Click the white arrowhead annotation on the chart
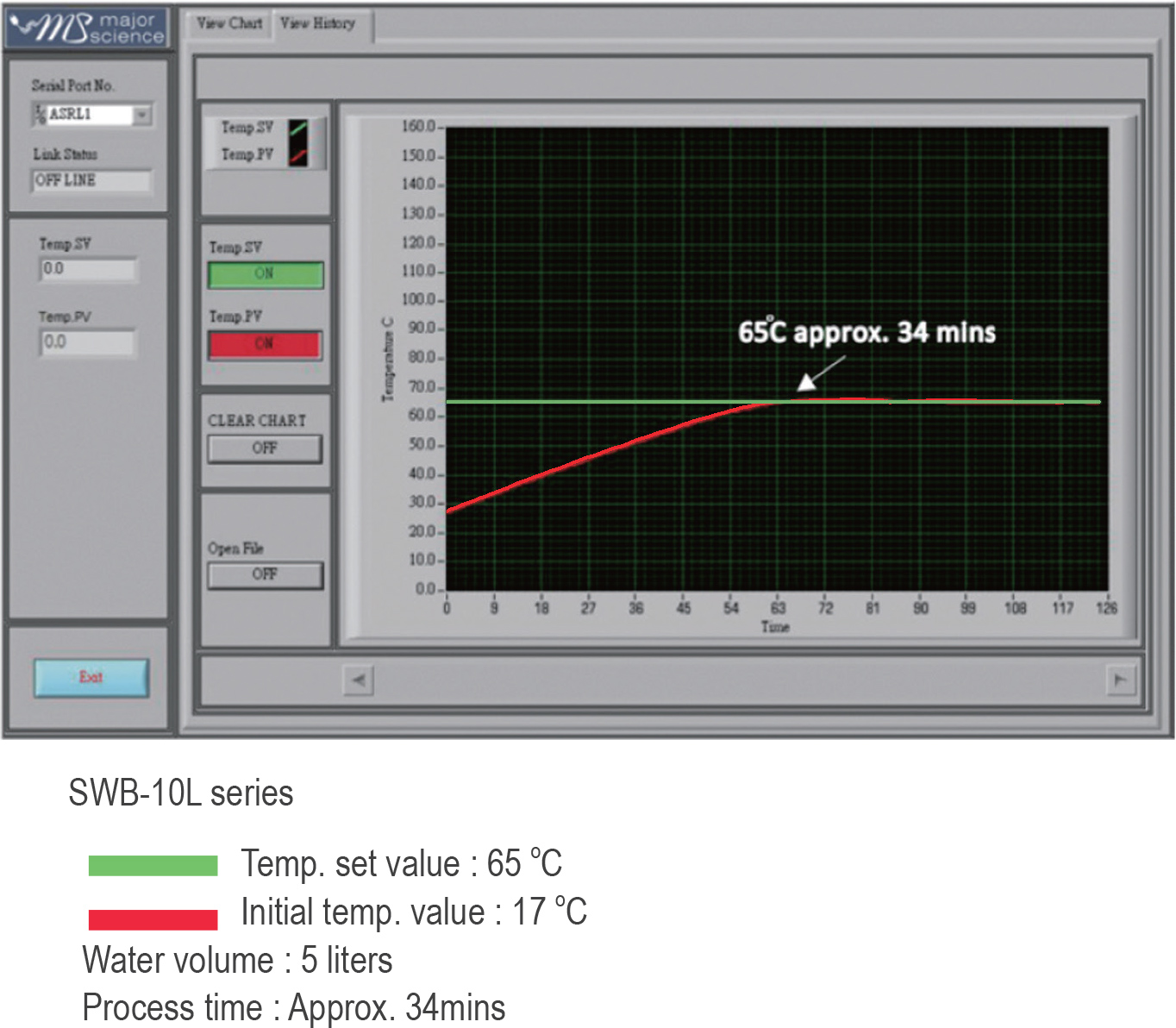Screen dimensions: 1176x1028 806,382
